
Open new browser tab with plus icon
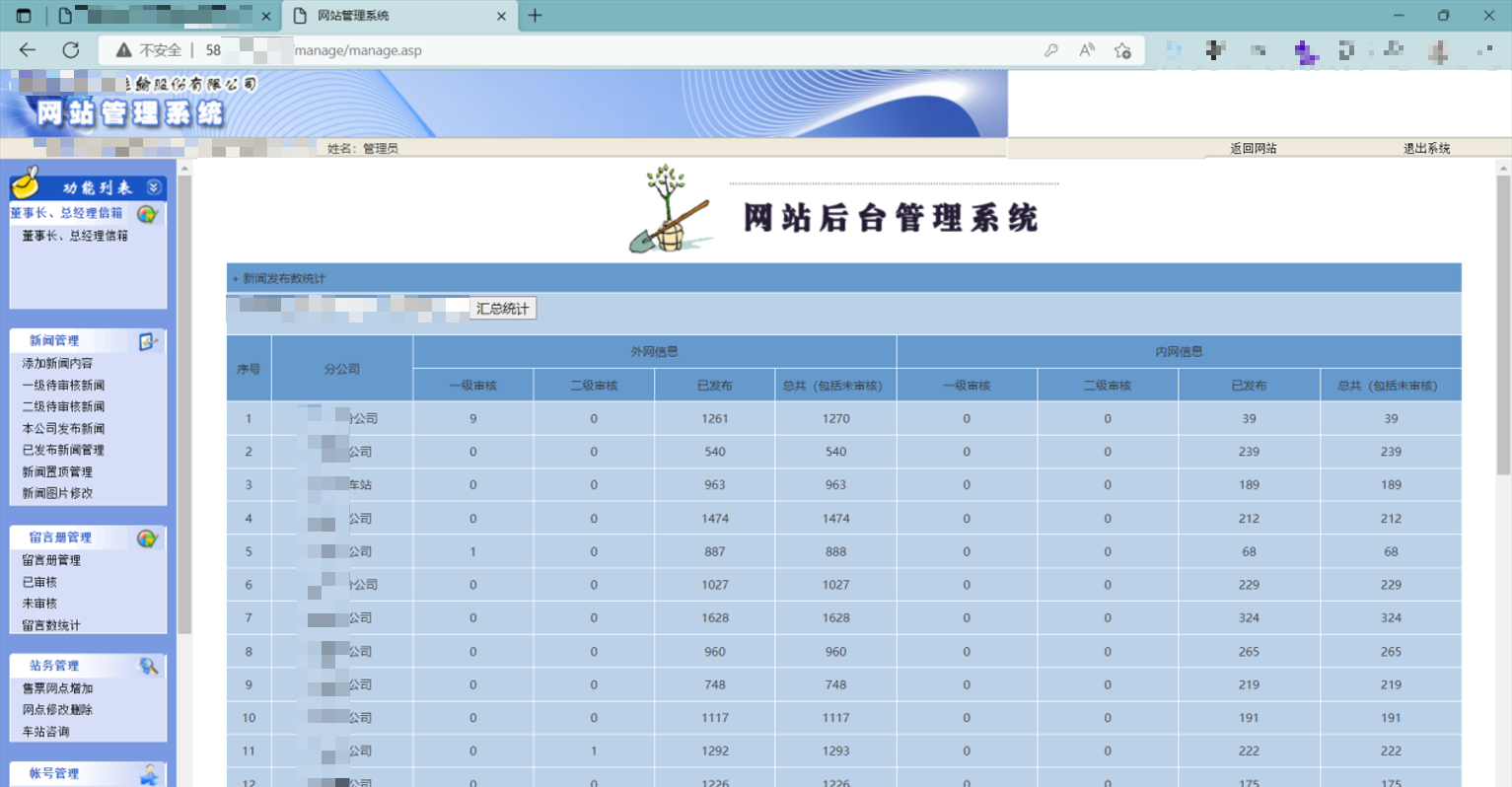pyautogui.click(x=536, y=16)
